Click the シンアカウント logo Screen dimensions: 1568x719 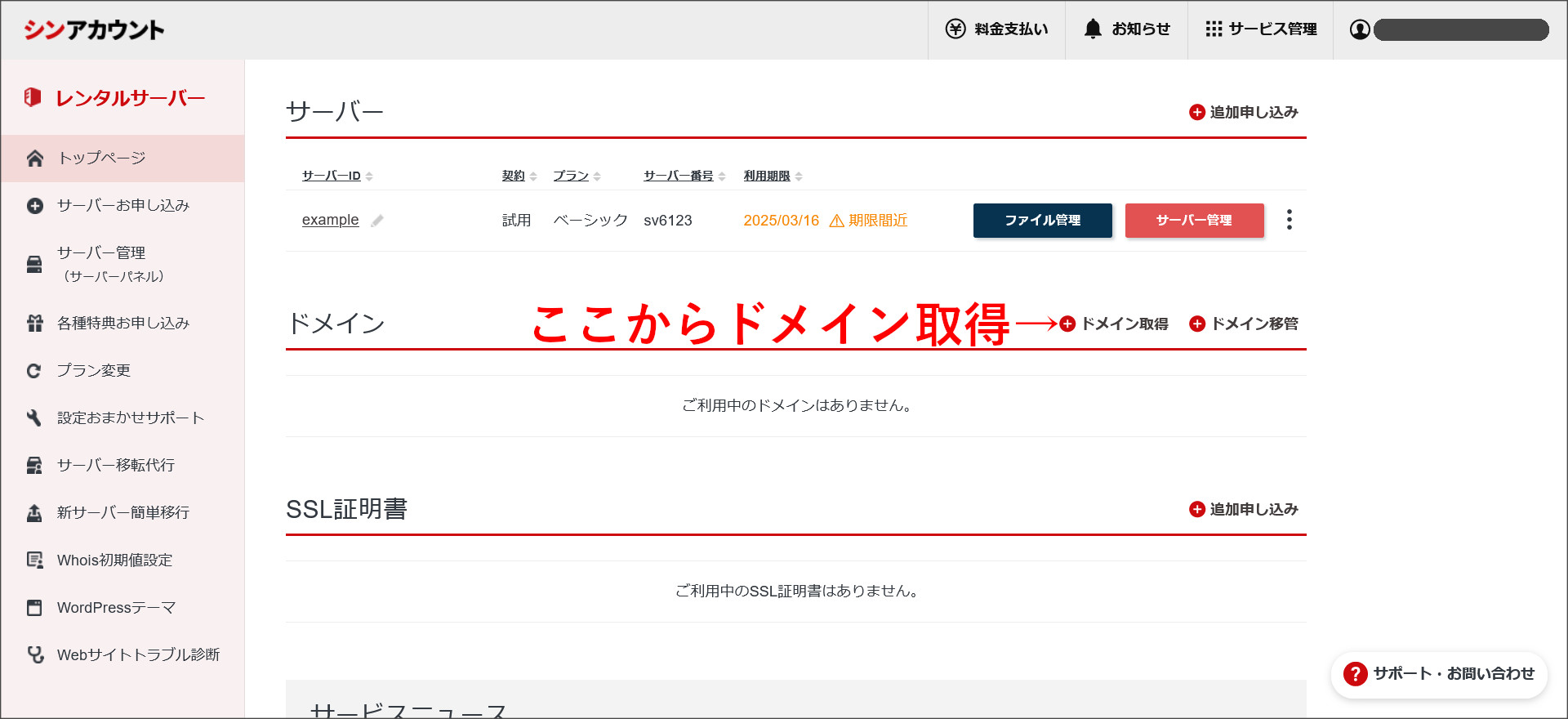pyautogui.click(x=94, y=29)
